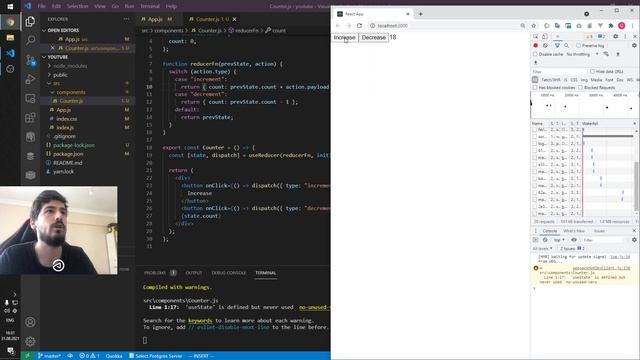Stop network recording with red button
The height and width of the screenshot is (360, 640).
[536, 45]
